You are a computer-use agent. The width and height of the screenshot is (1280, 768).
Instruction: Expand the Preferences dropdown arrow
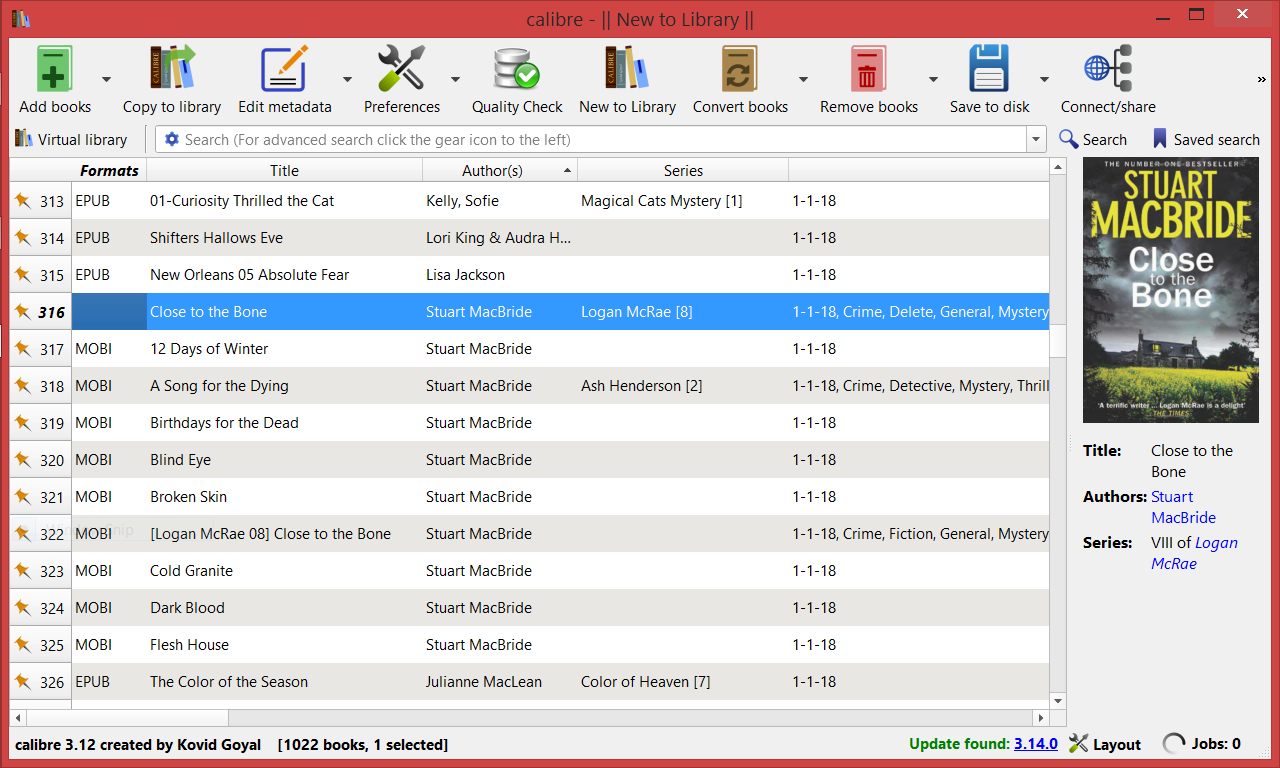[x=455, y=80]
